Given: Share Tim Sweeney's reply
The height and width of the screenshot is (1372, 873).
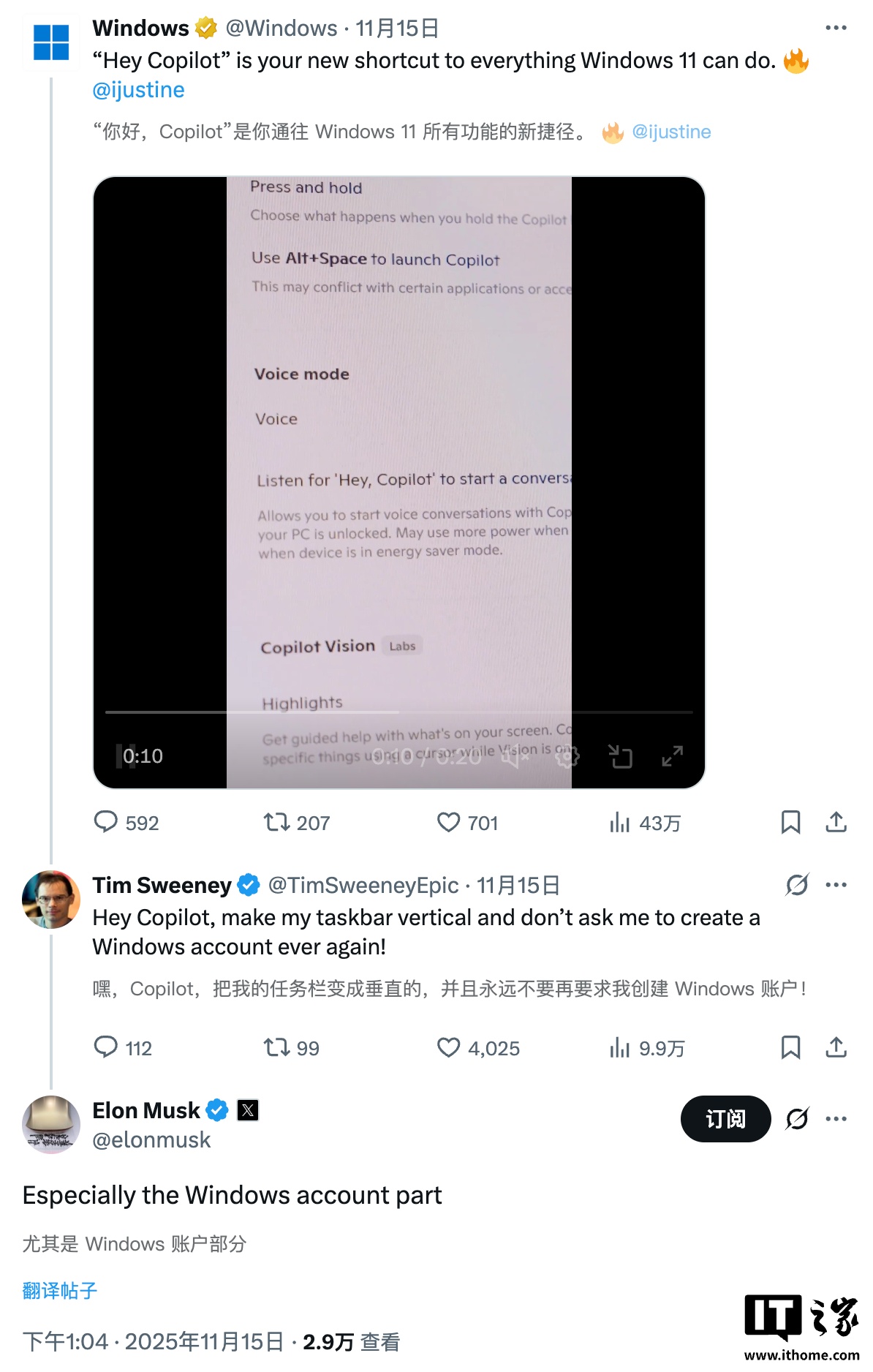Looking at the screenshot, I should click(836, 1047).
